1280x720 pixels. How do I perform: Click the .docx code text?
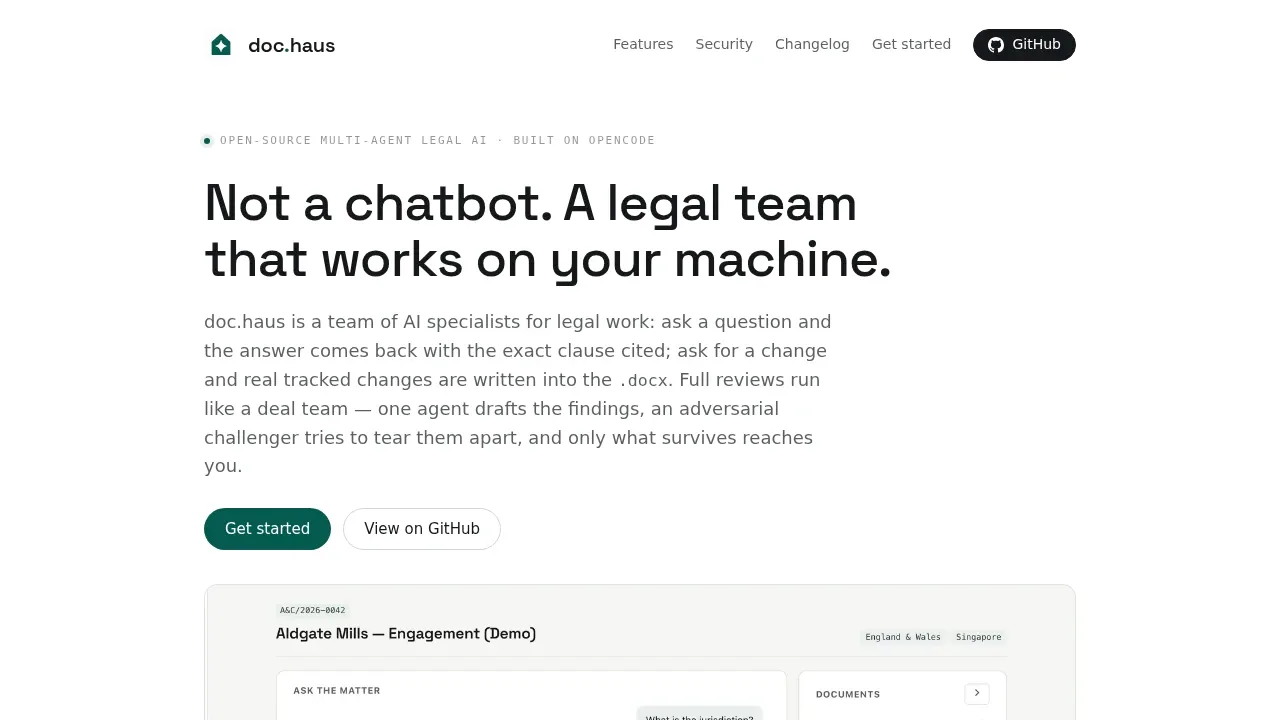coord(645,380)
